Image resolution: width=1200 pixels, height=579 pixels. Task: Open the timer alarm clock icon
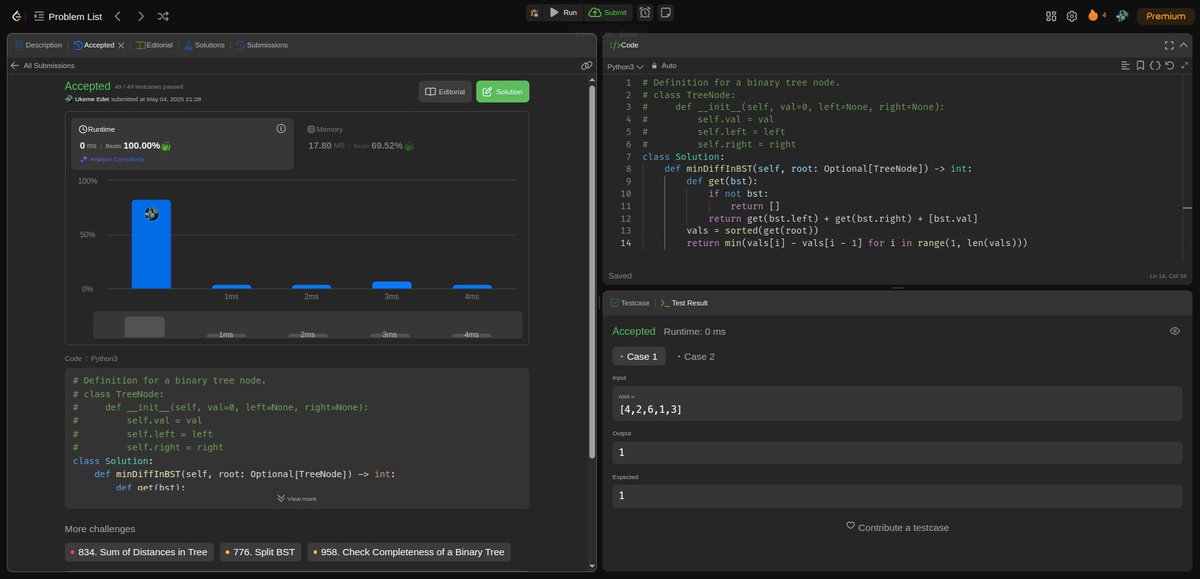click(645, 13)
